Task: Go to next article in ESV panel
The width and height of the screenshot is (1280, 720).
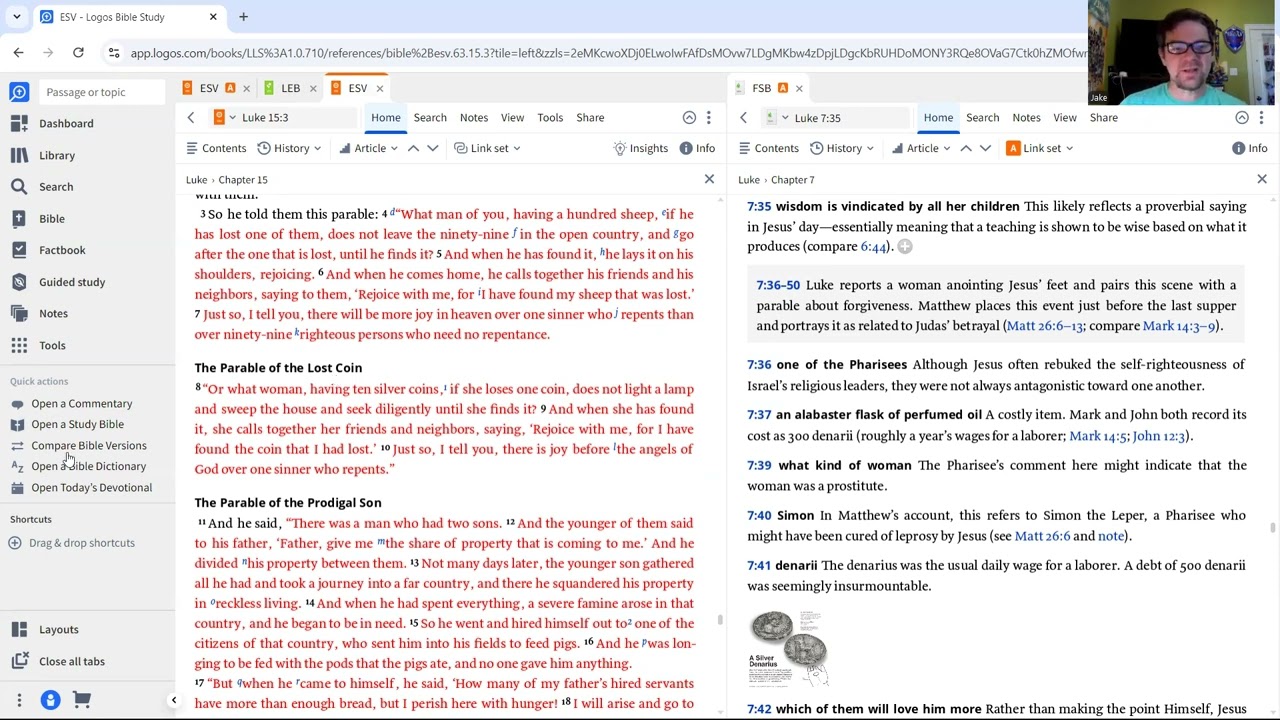Action: (x=433, y=148)
